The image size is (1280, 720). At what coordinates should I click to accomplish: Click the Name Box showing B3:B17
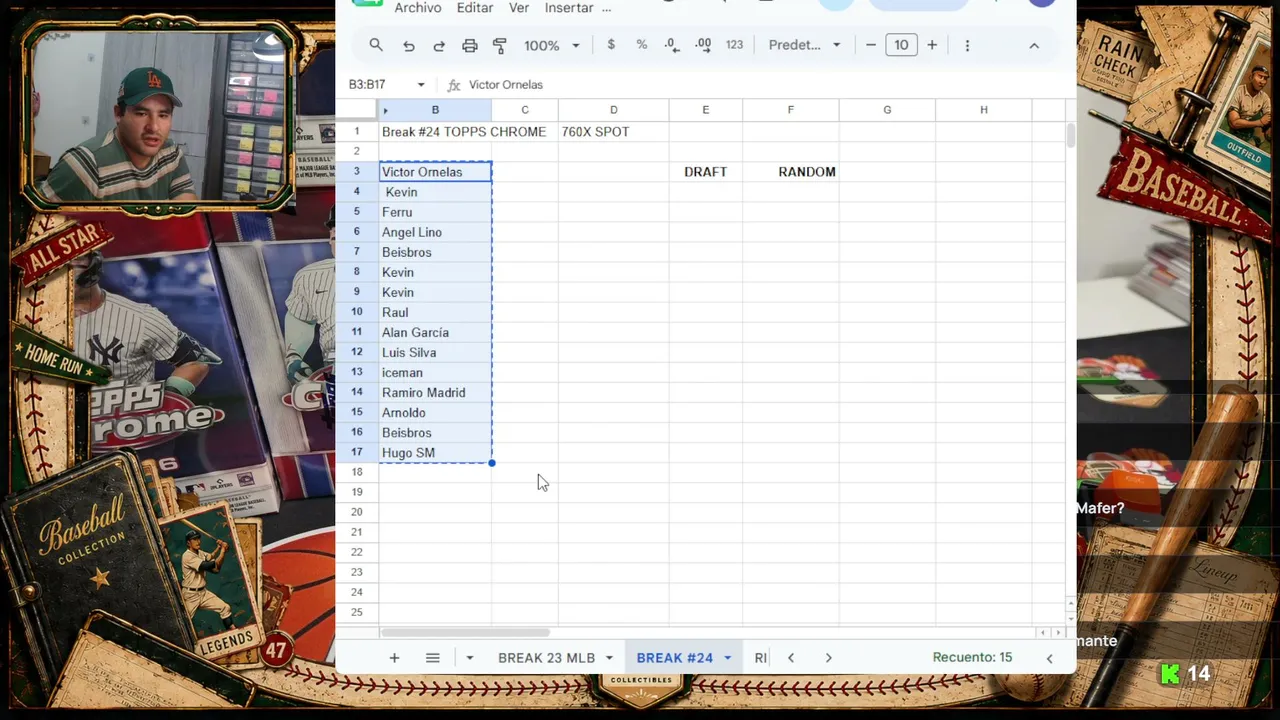(x=377, y=85)
